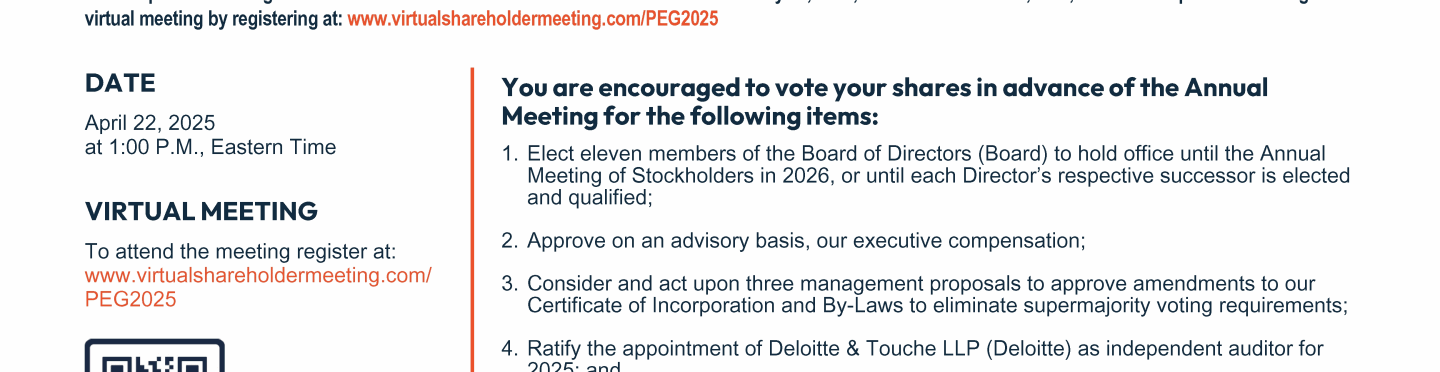This screenshot has width=1440, height=372.
Task: Follow the registration link under Virtual Meeting heading
Action: pos(258,287)
